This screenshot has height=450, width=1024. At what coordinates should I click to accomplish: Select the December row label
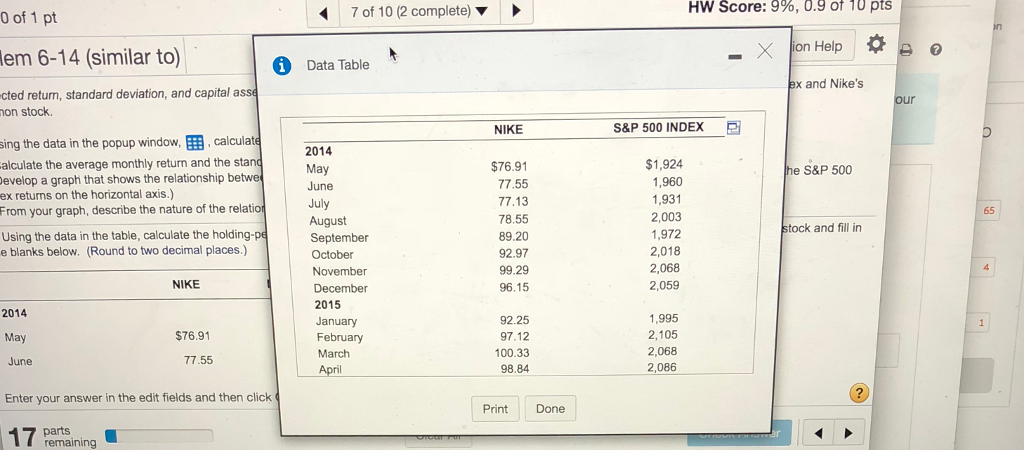point(340,288)
